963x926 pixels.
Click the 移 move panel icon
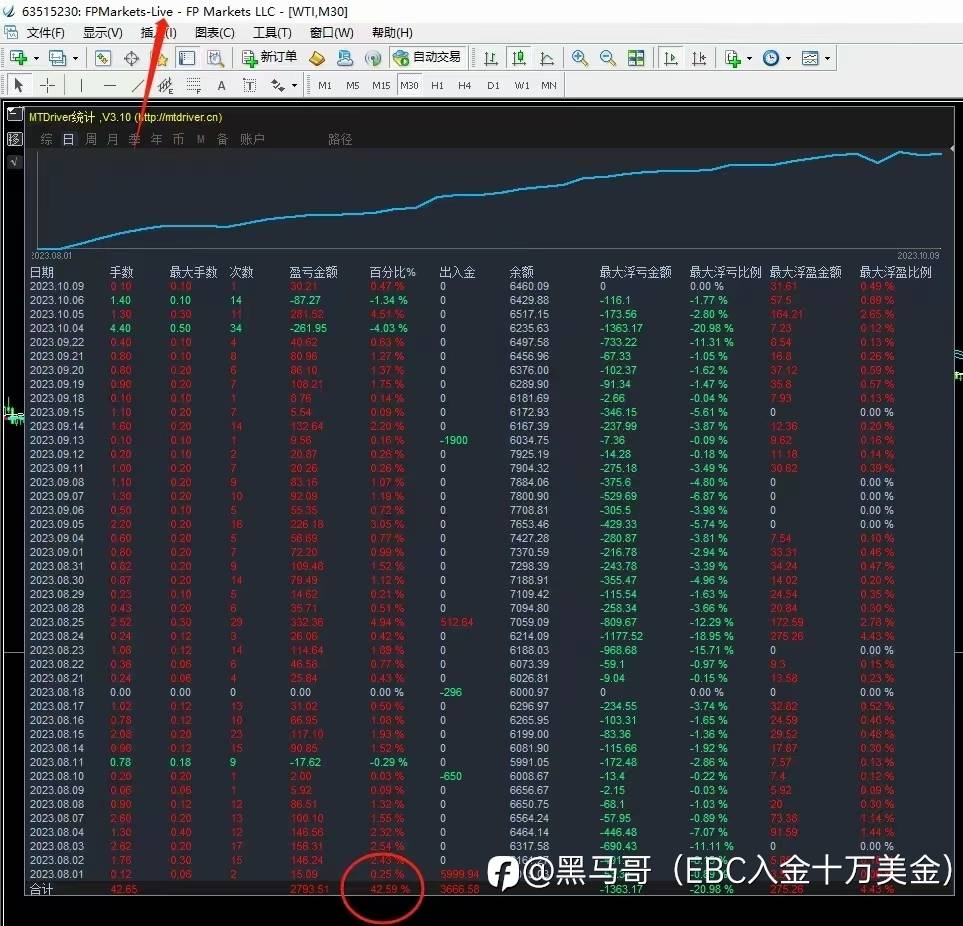(x=14, y=139)
